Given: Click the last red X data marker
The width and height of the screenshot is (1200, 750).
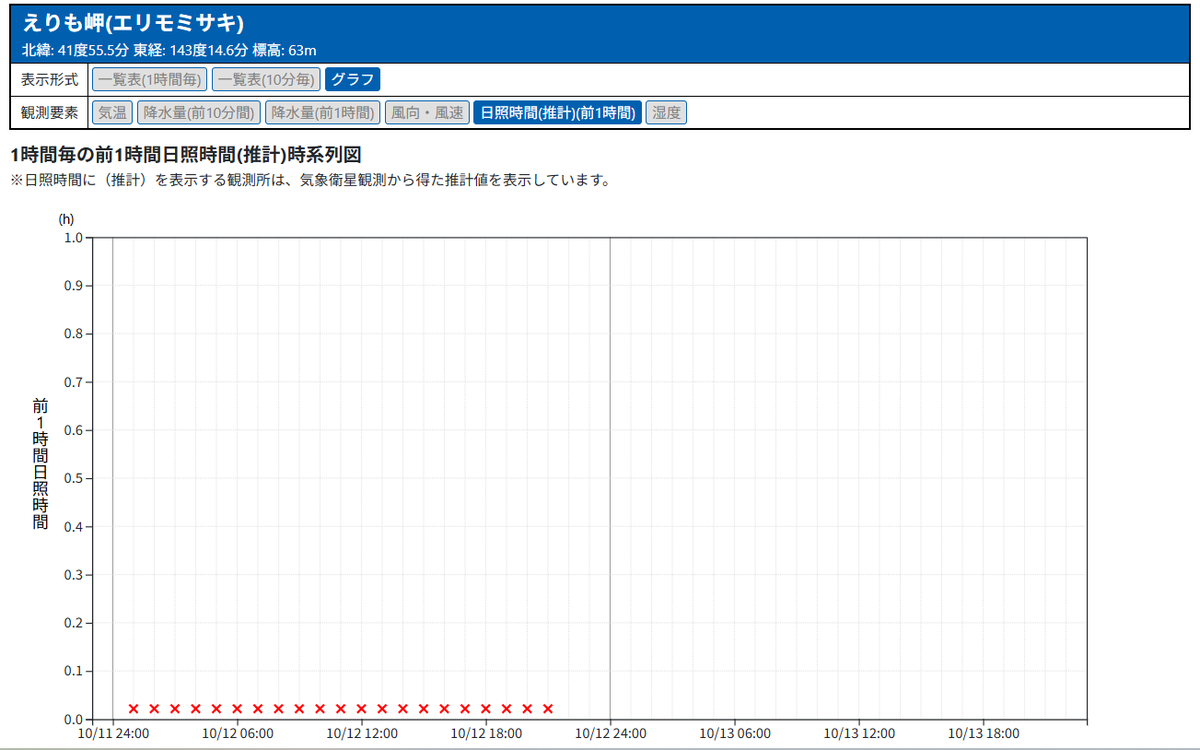Looking at the screenshot, I should [x=548, y=709].
